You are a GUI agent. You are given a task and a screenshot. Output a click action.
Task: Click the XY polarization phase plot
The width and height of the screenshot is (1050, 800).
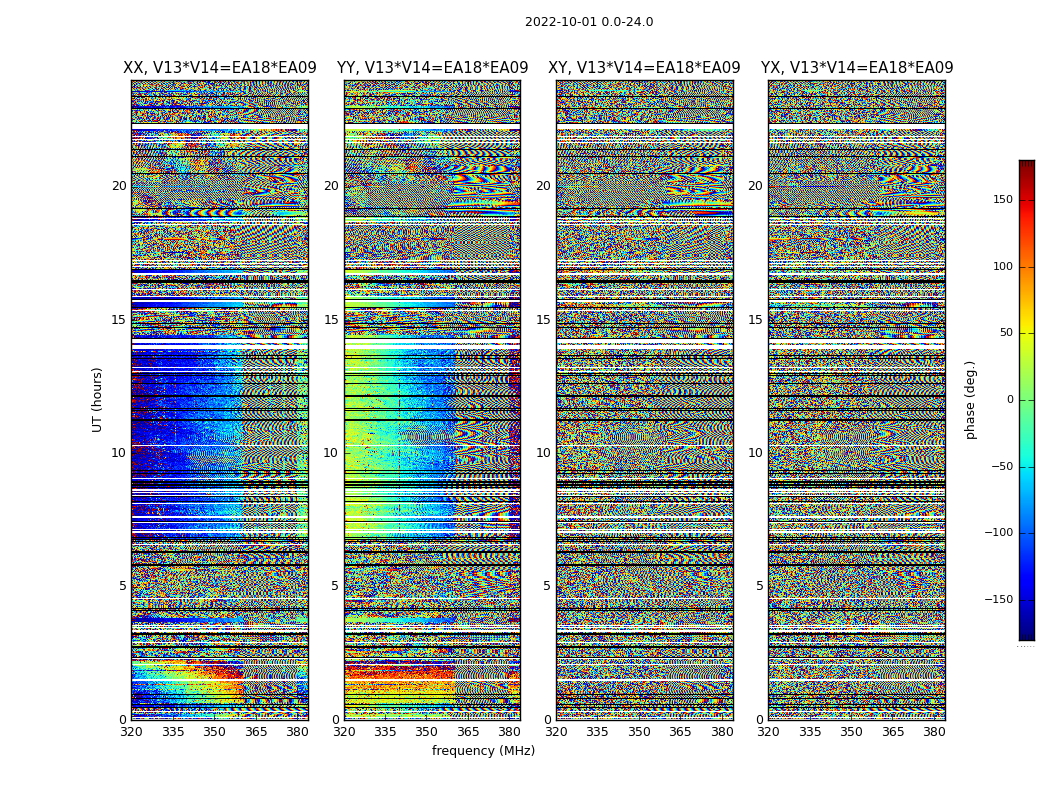645,400
